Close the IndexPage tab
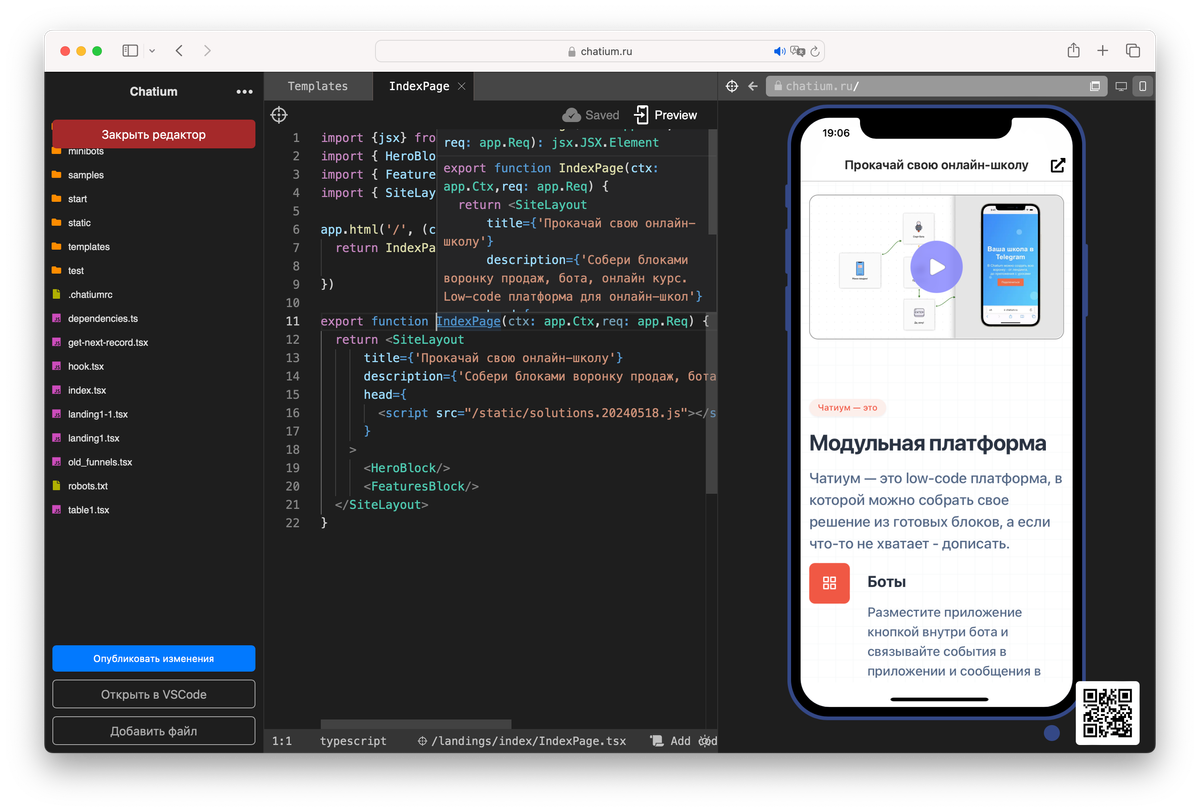Image resolution: width=1200 pixels, height=812 pixels. pos(461,86)
